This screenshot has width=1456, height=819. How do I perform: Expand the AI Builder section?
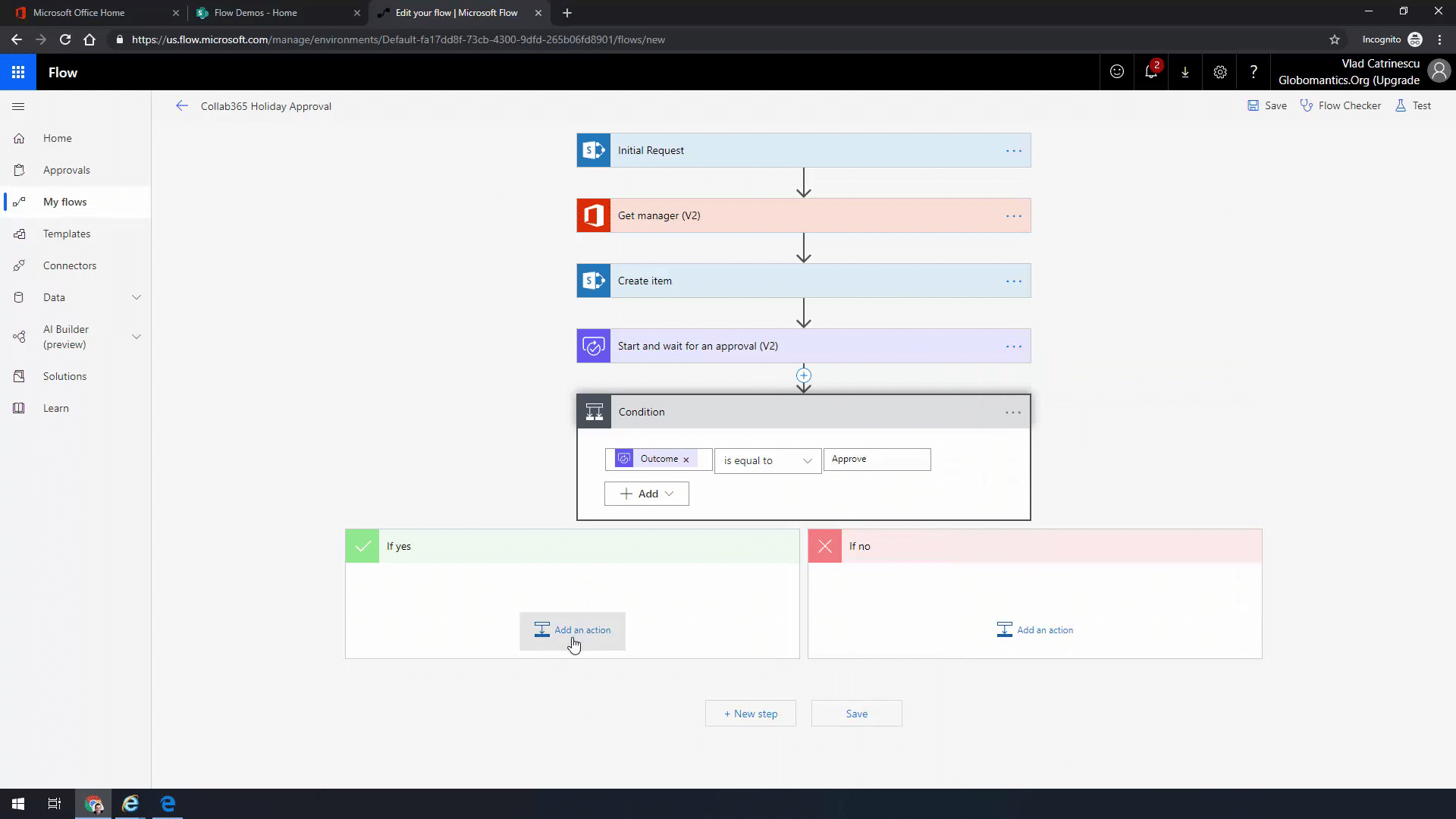coord(136,337)
